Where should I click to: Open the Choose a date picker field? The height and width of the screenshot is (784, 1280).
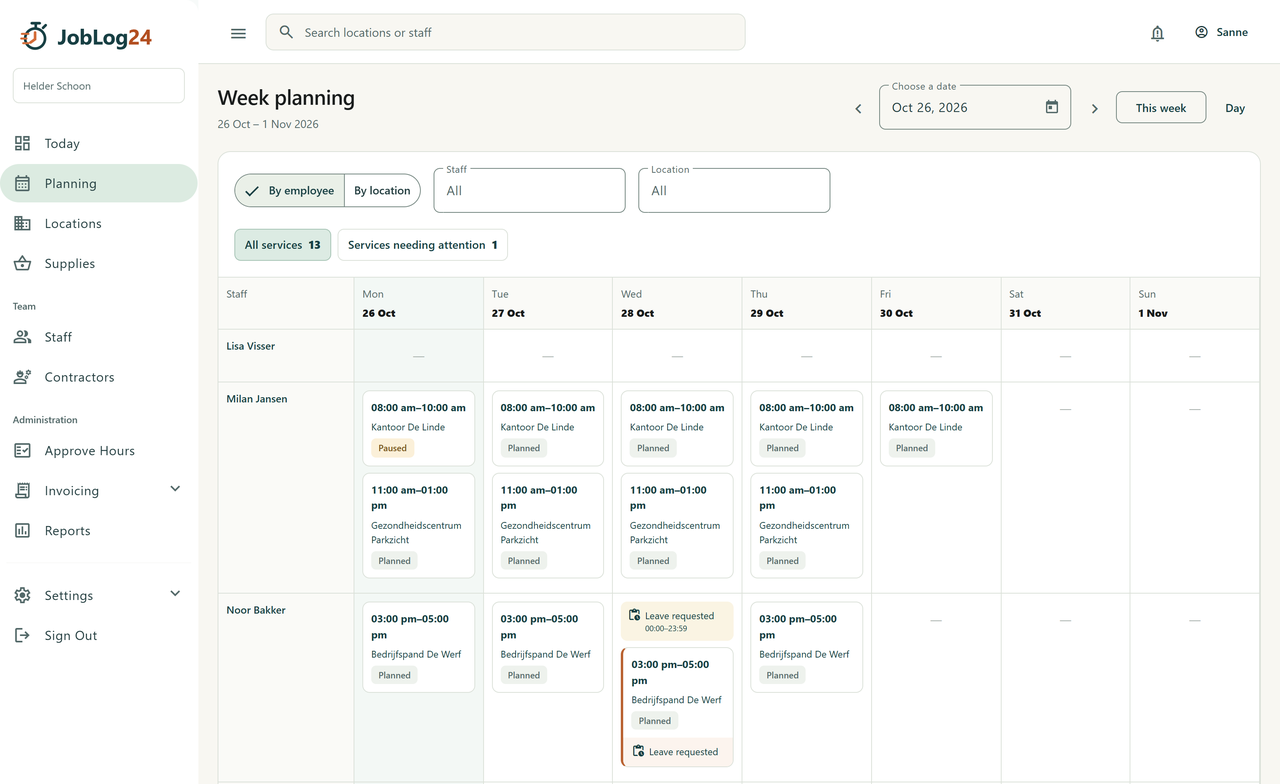[x=975, y=107]
